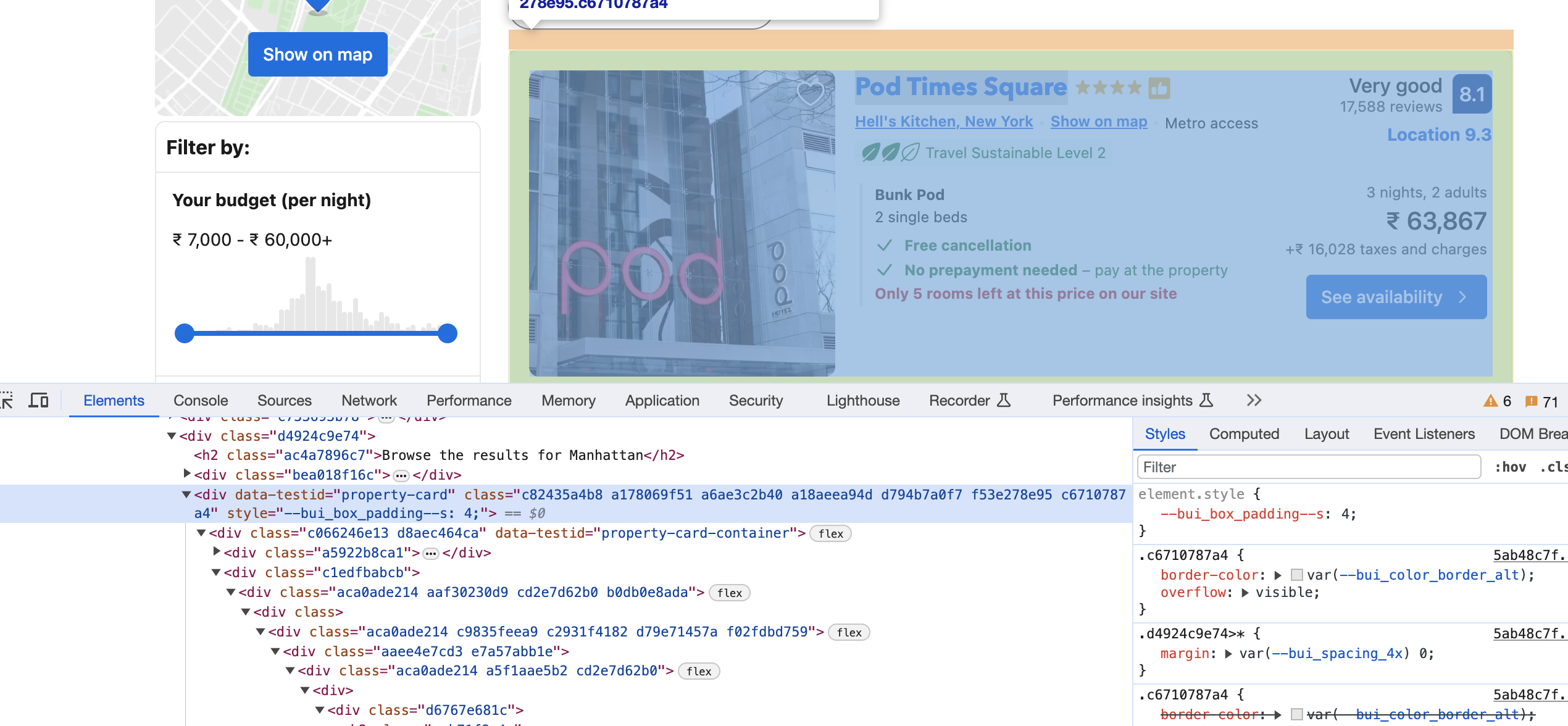The image size is (1568, 726).
Task: Click the thumbs-up preferred partner icon
Action: pyautogui.click(x=1159, y=88)
